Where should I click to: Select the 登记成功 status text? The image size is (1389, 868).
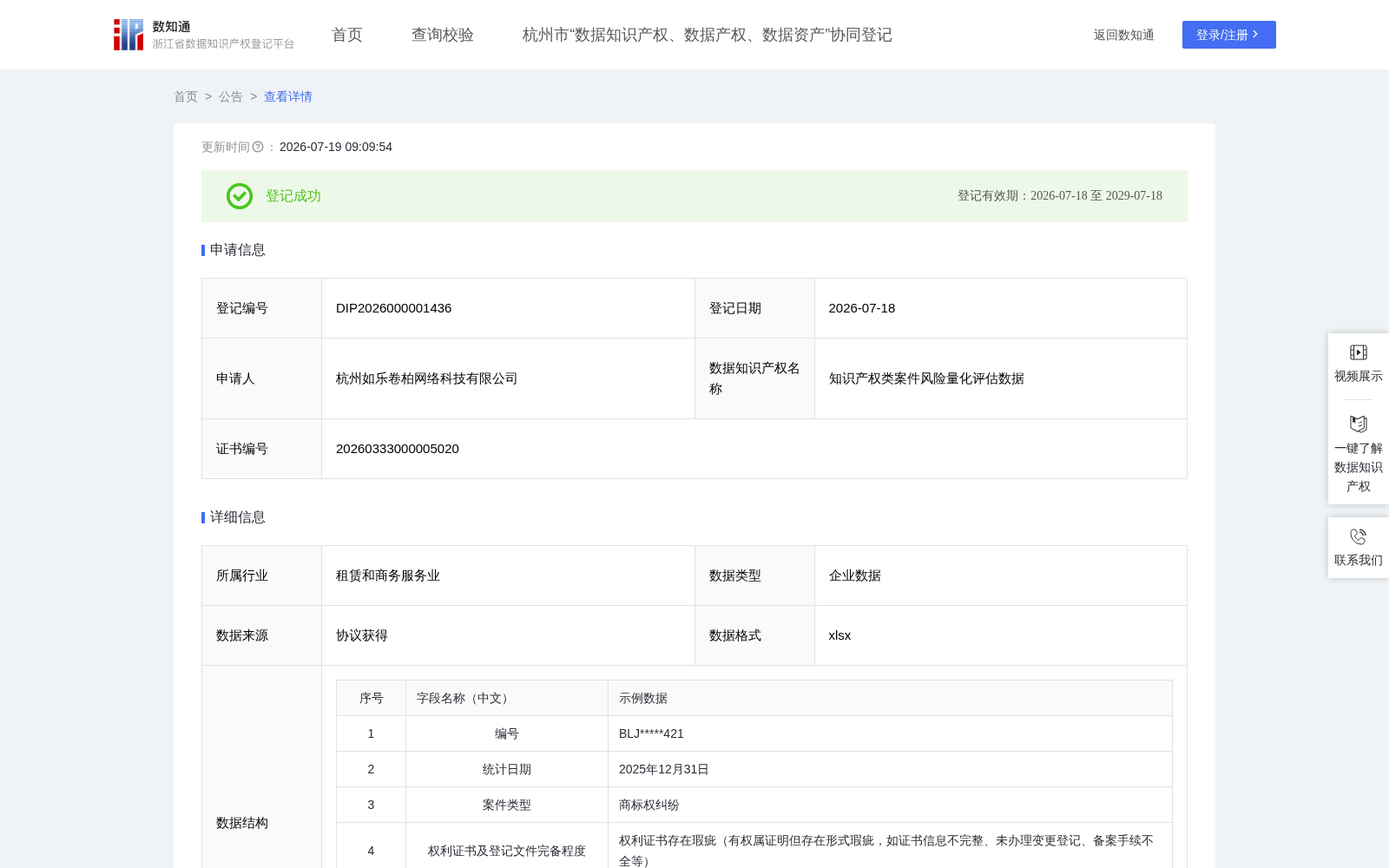coord(293,196)
